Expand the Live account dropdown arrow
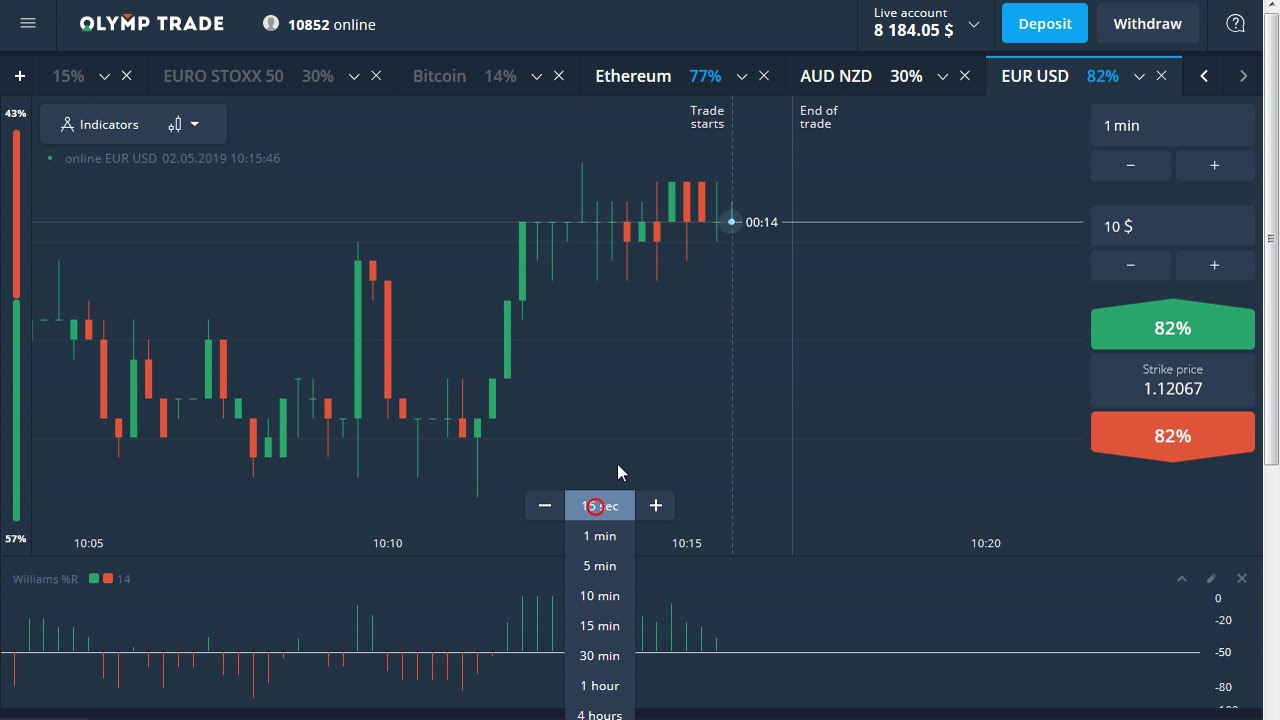 click(x=974, y=24)
